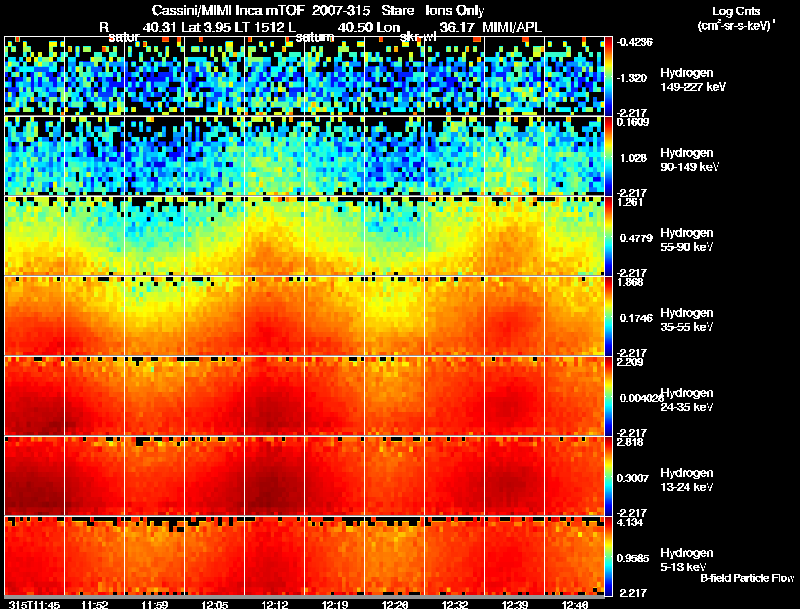The width and height of the screenshot is (800, 609).
Task: Click the '12:26' time axis label
Action: click(x=395, y=605)
